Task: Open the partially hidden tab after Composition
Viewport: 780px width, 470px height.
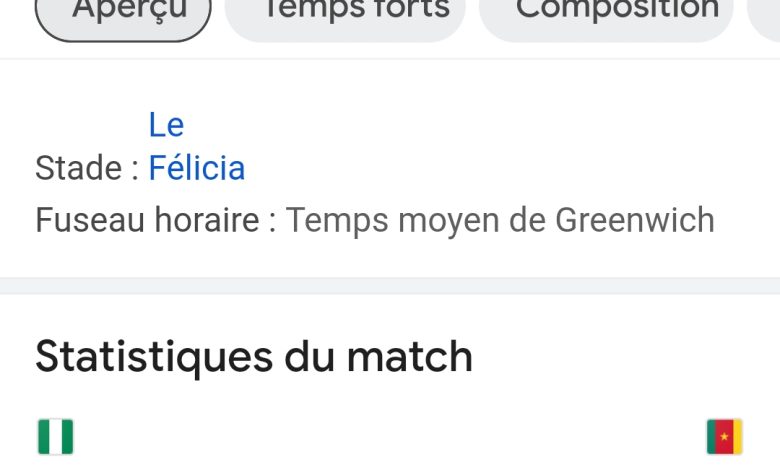Action: [764, 15]
